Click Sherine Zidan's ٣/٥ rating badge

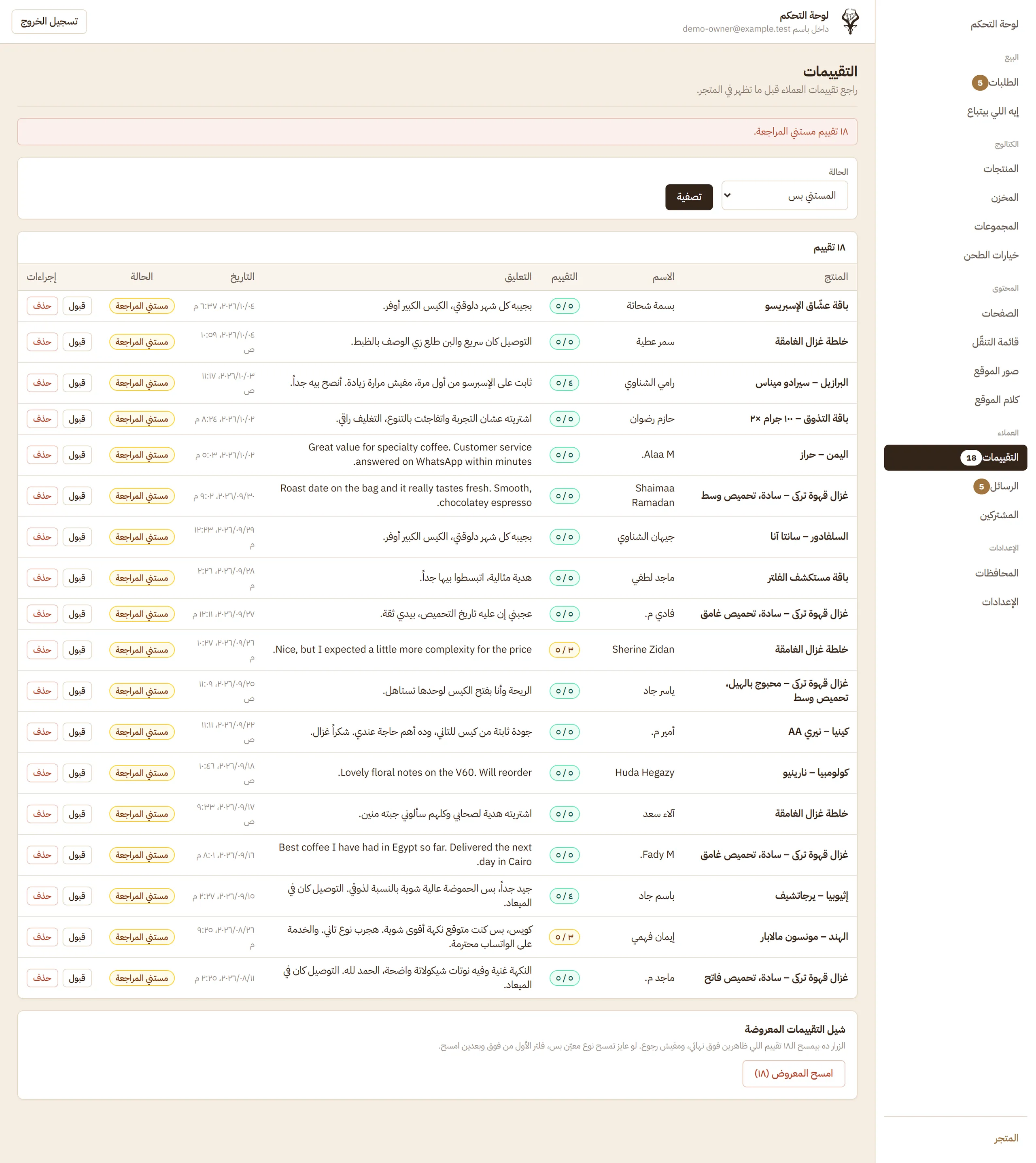[x=564, y=650]
